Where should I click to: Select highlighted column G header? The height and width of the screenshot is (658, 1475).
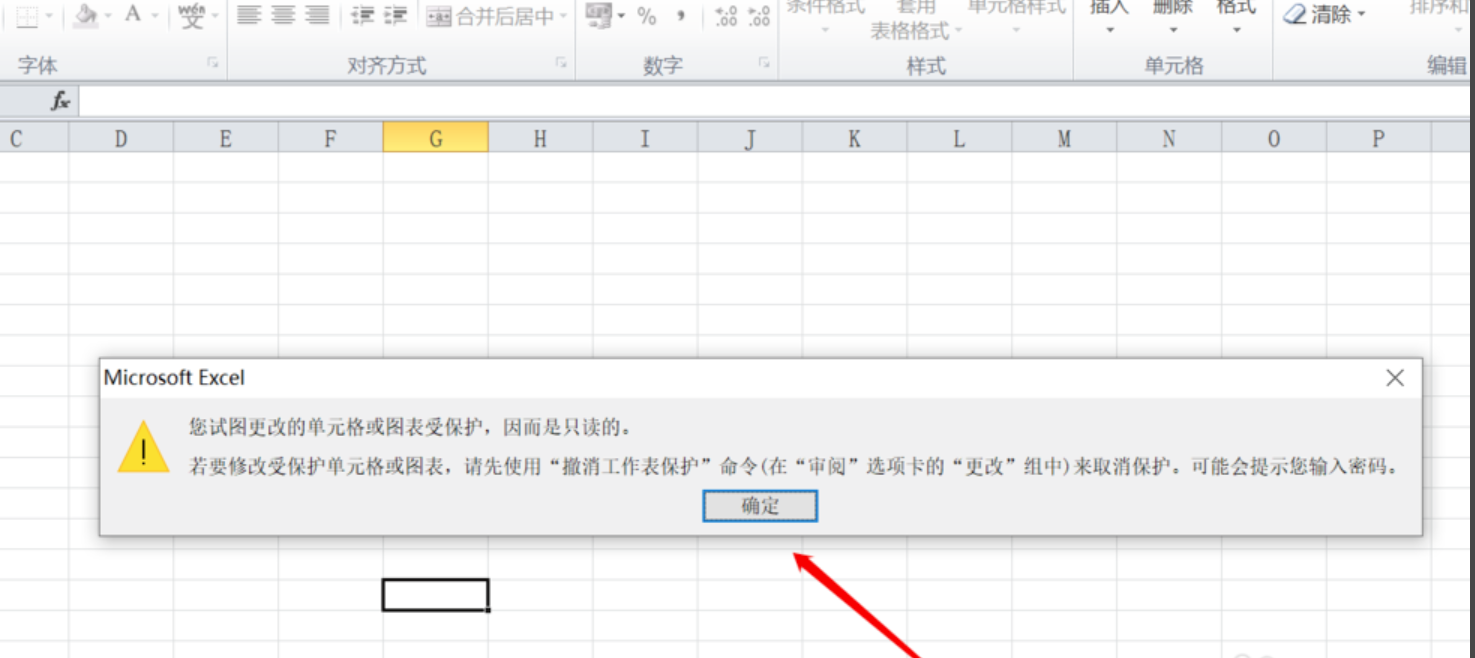(436, 138)
